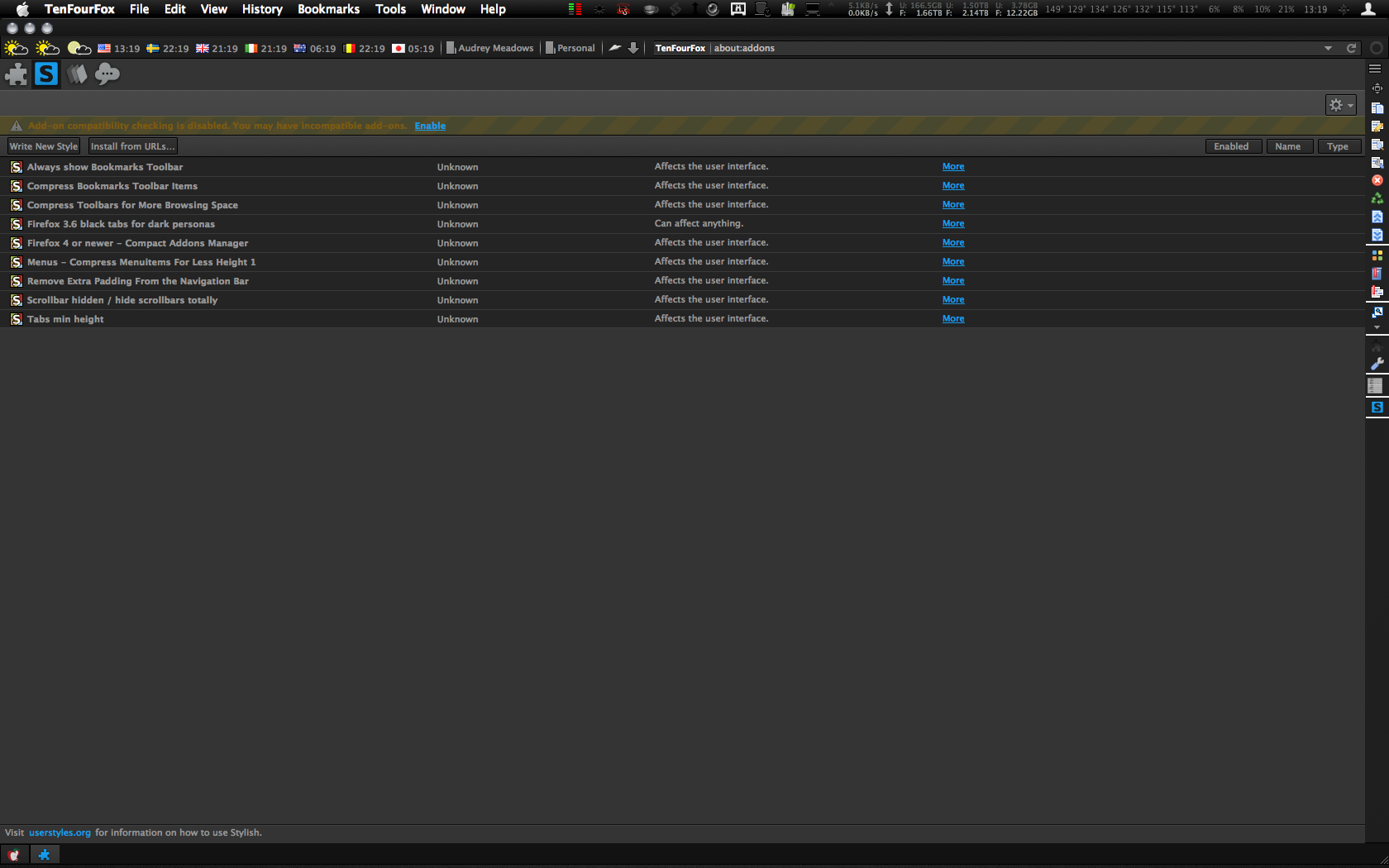Open the Window menu
The image size is (1389, 868).
click(443, 9)
